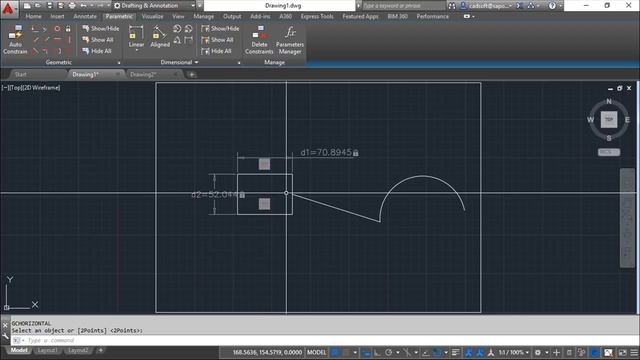Click the Geometric Show All button
Screen dimensions: 640x360
tap(98, 40)
